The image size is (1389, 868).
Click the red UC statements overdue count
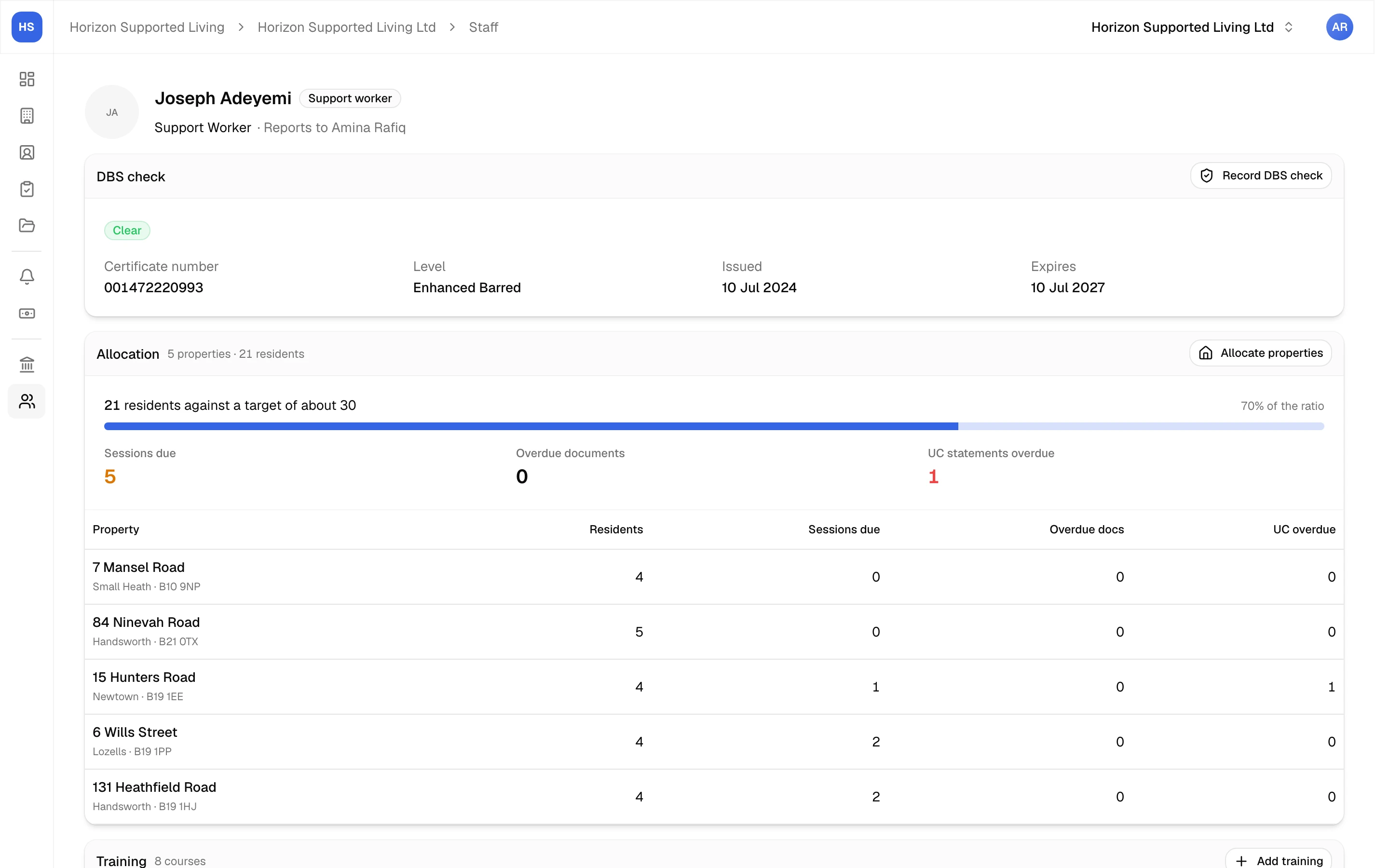[933, 476]
